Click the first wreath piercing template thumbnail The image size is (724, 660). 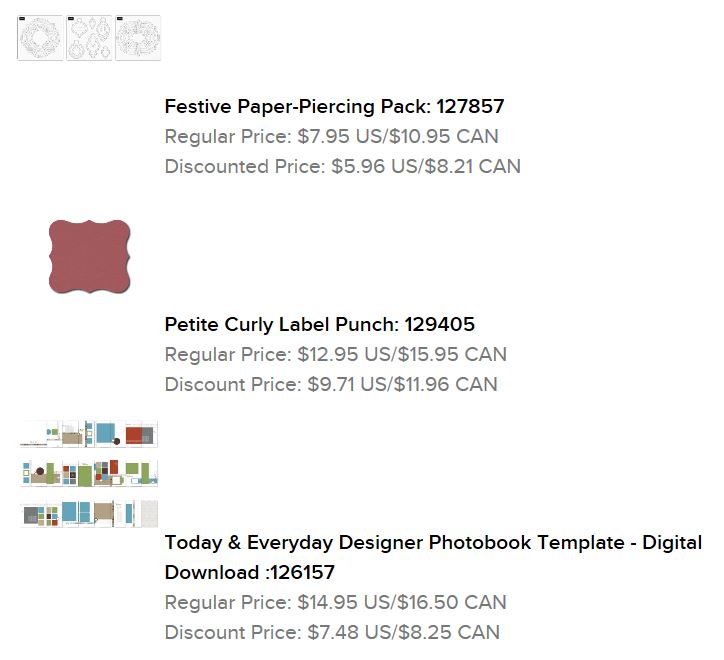(x=40, y=38)
